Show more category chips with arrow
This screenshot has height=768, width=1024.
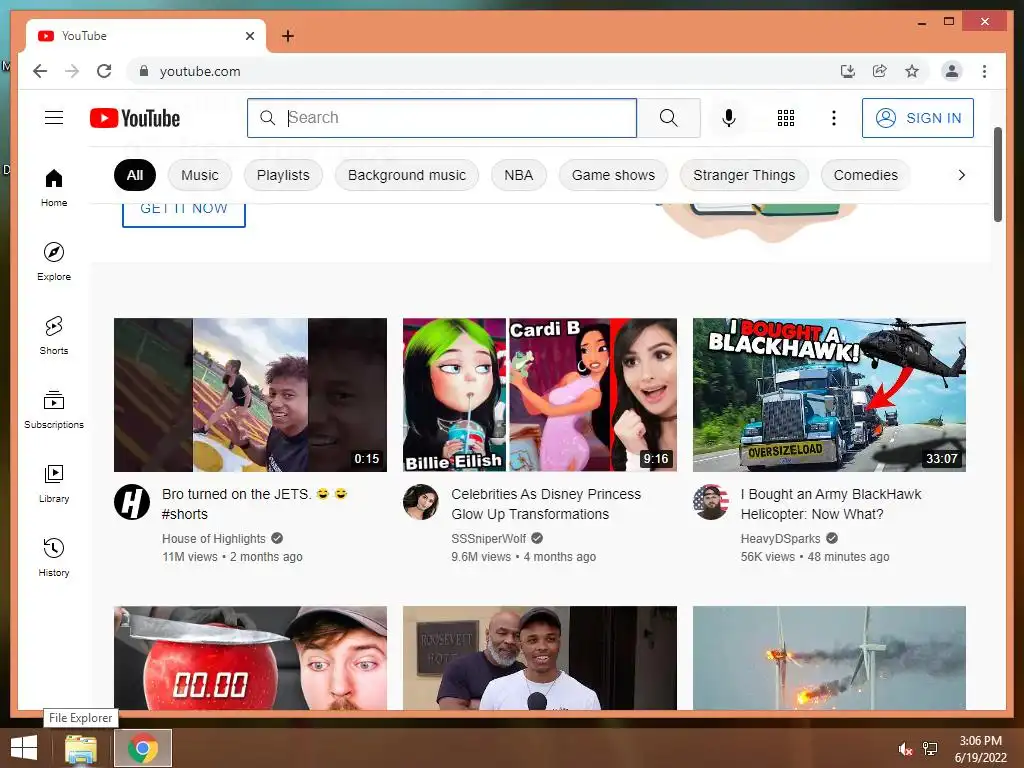click(x=961, y=175)
